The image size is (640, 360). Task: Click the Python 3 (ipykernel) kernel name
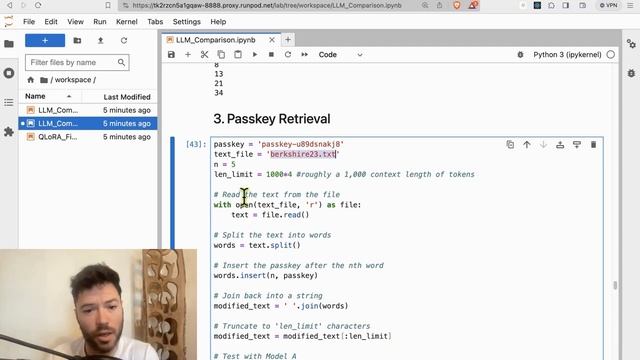[x=567, y=55]
